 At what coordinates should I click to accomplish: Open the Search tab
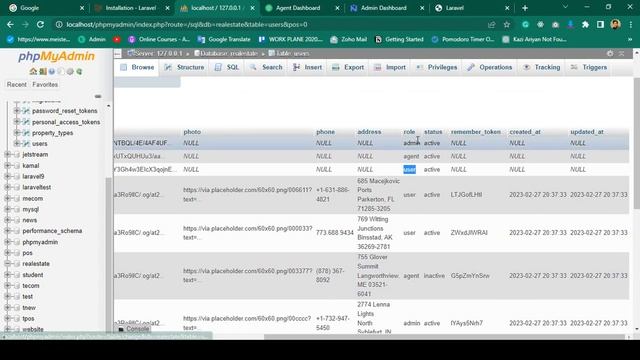click(266, 67)
